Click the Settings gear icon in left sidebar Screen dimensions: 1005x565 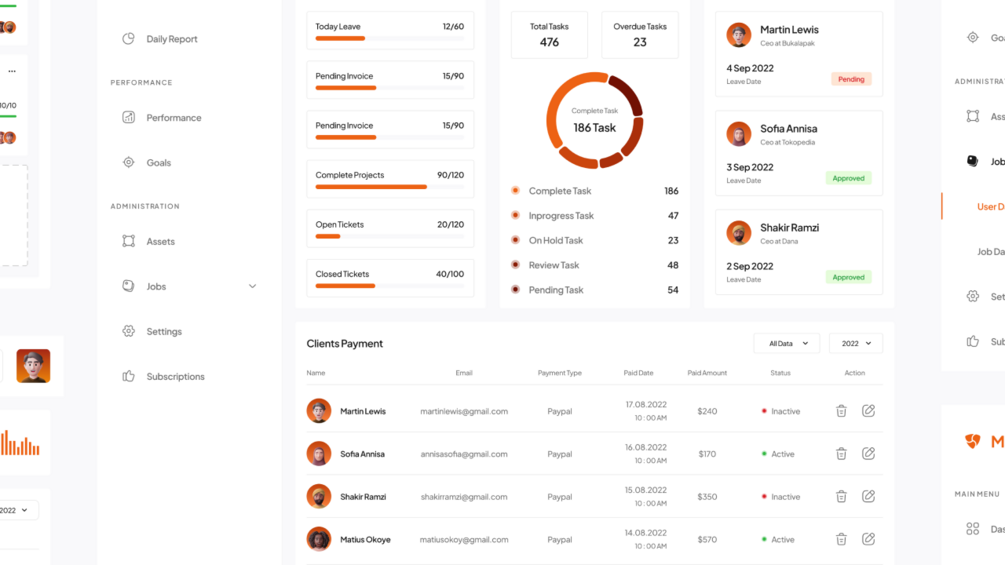pos(128,331)
